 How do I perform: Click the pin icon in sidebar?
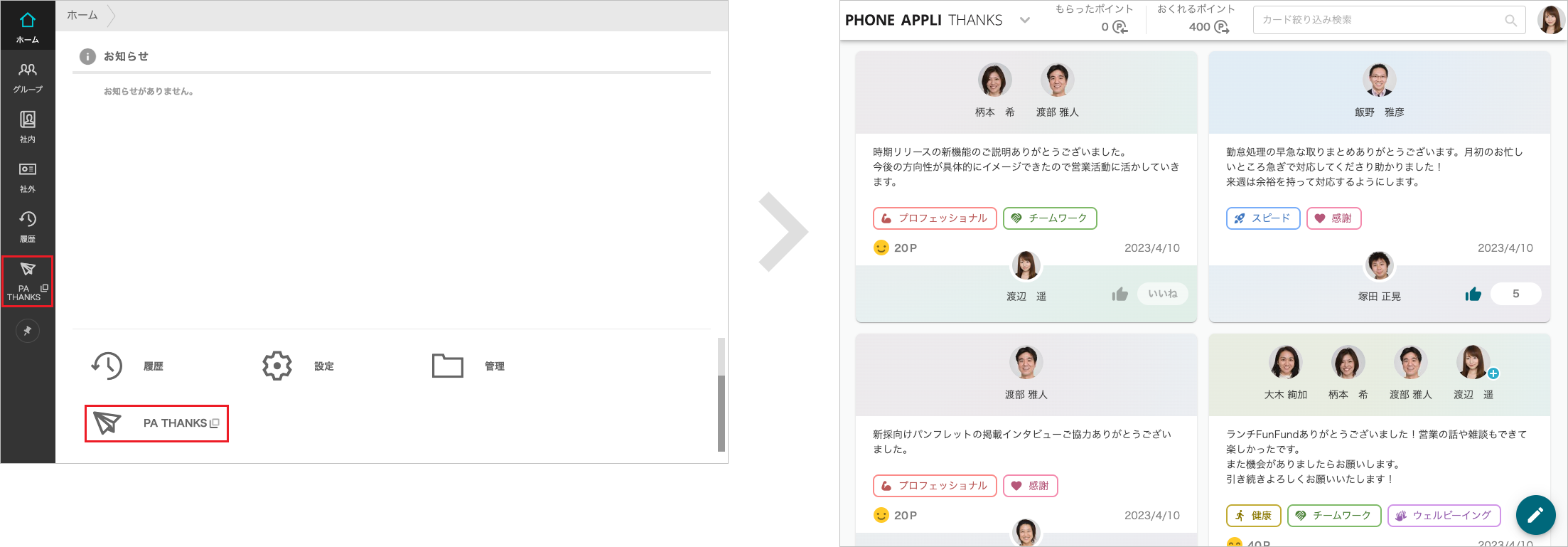click(28, 331)
